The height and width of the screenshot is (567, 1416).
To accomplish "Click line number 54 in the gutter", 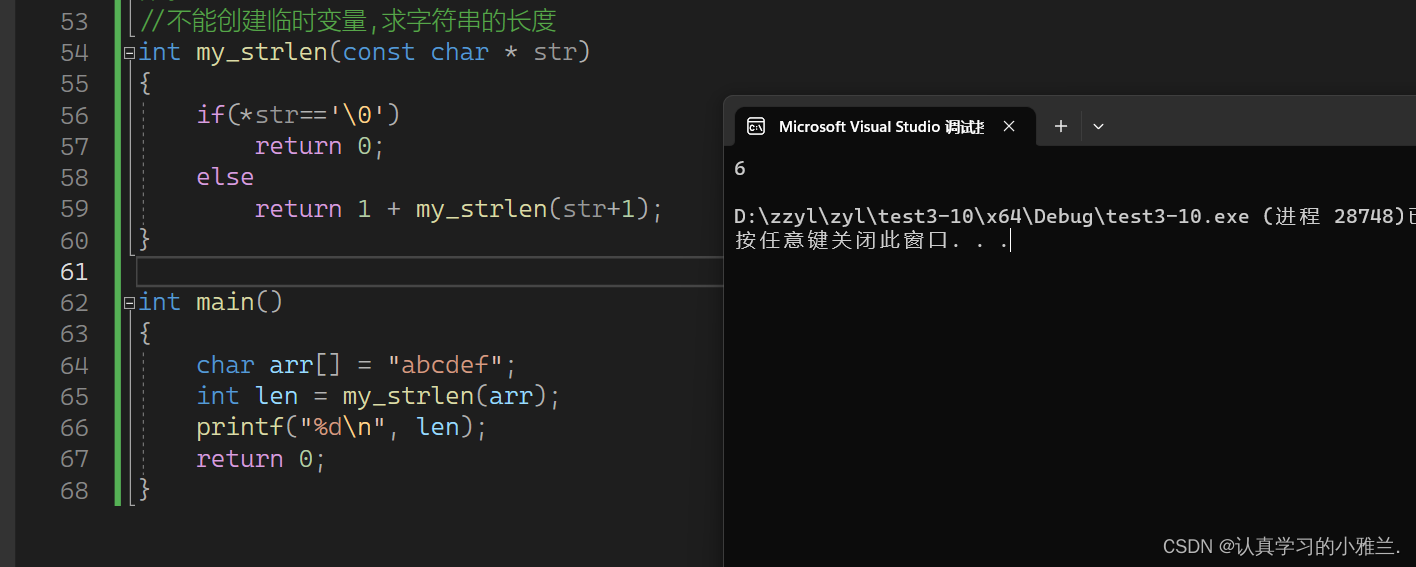I will [74, 53].
